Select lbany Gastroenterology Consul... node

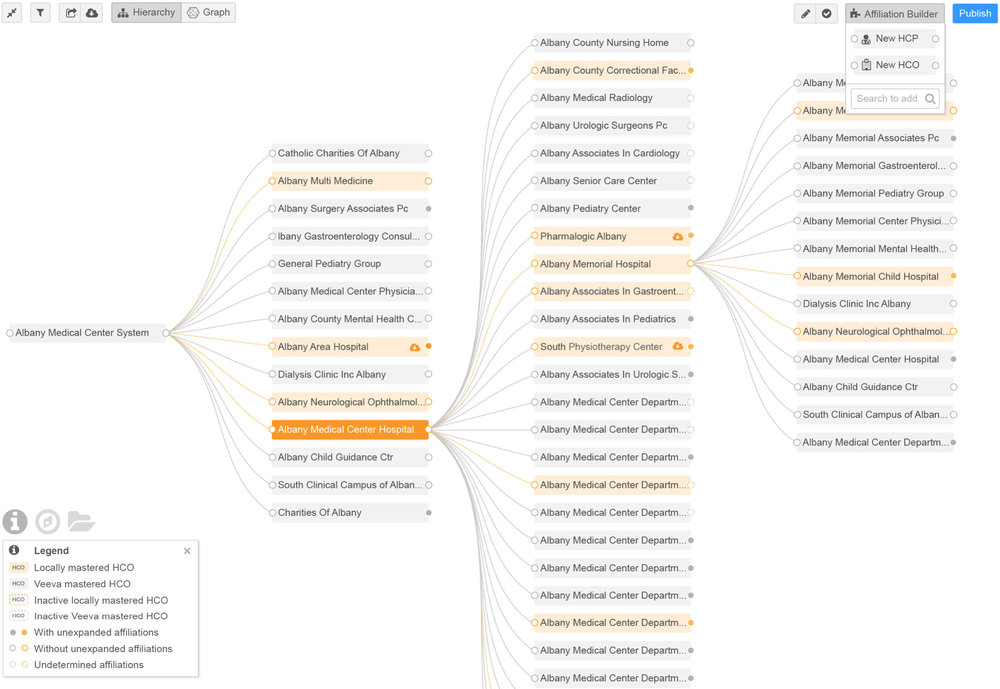(x=350, y=237)
